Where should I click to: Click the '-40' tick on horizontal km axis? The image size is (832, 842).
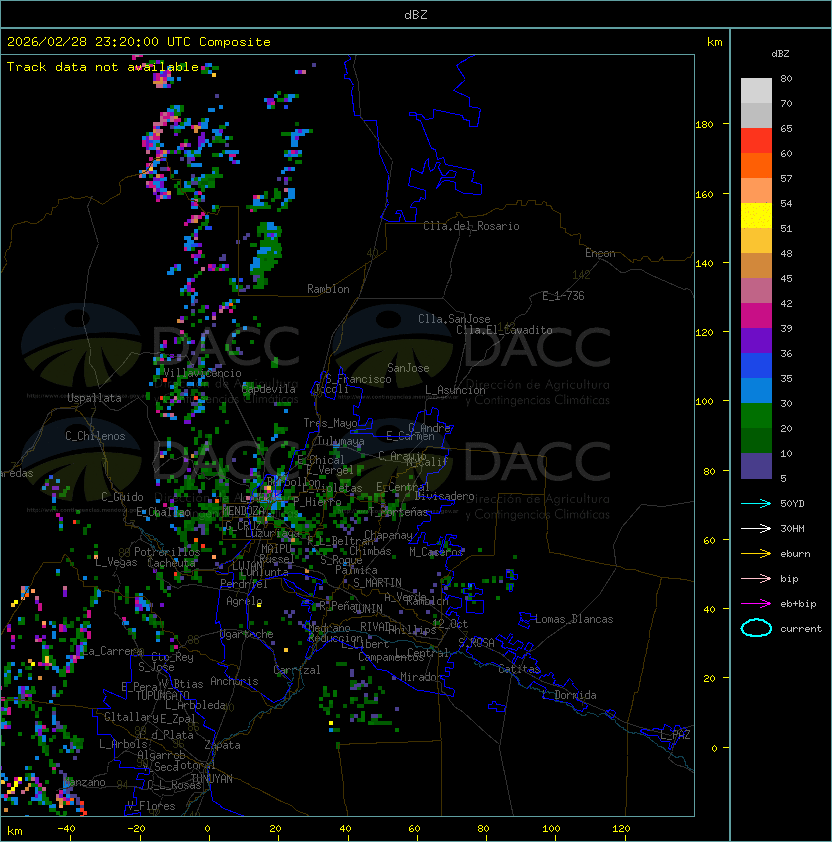[67, 829]
